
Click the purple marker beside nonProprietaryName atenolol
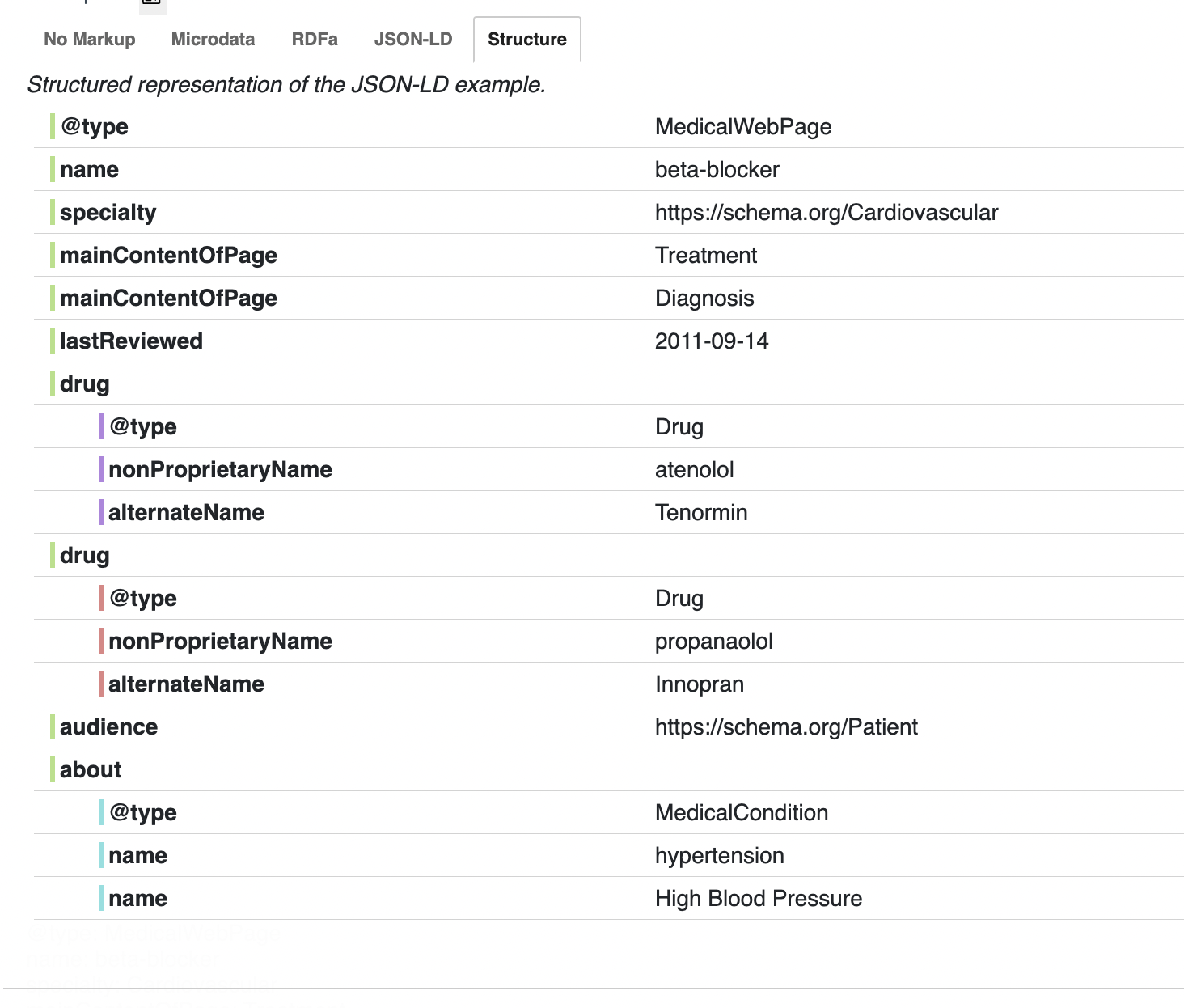click(101, 469)
